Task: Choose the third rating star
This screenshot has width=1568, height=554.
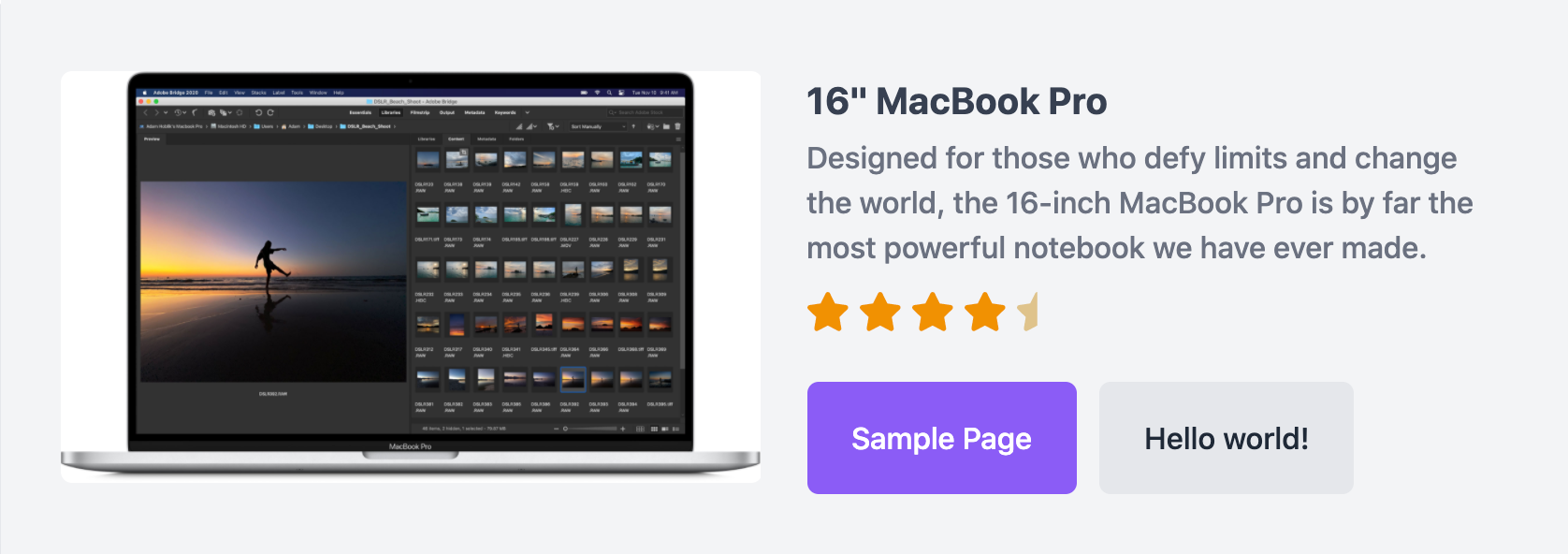Action: (x=933, y=312)
